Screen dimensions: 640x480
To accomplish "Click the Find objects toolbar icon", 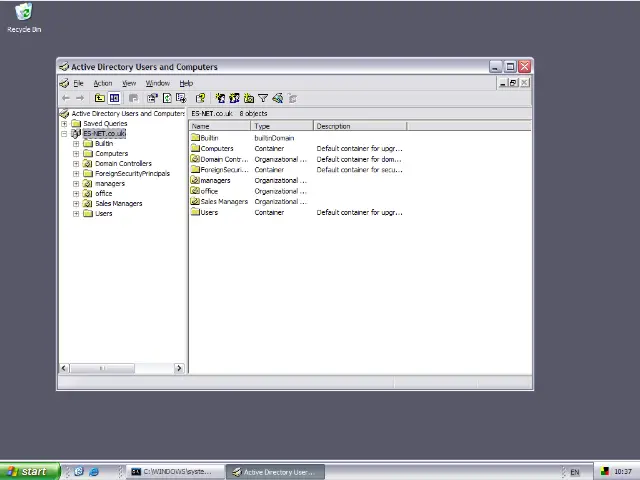I will point(278,98).
